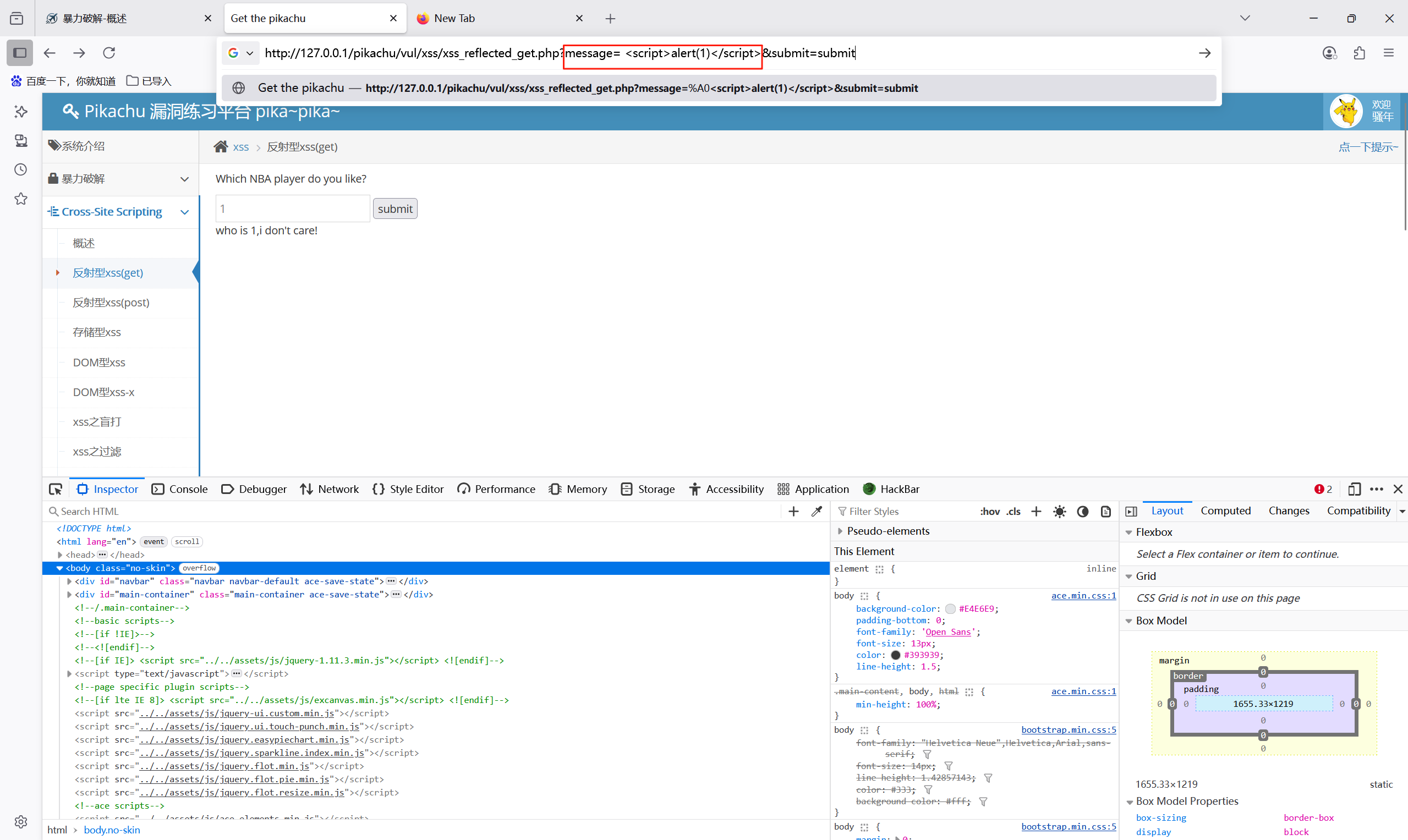The image size is (1408, 840).
Task: Open the responsive design mode
Action: click(1354, 489)
